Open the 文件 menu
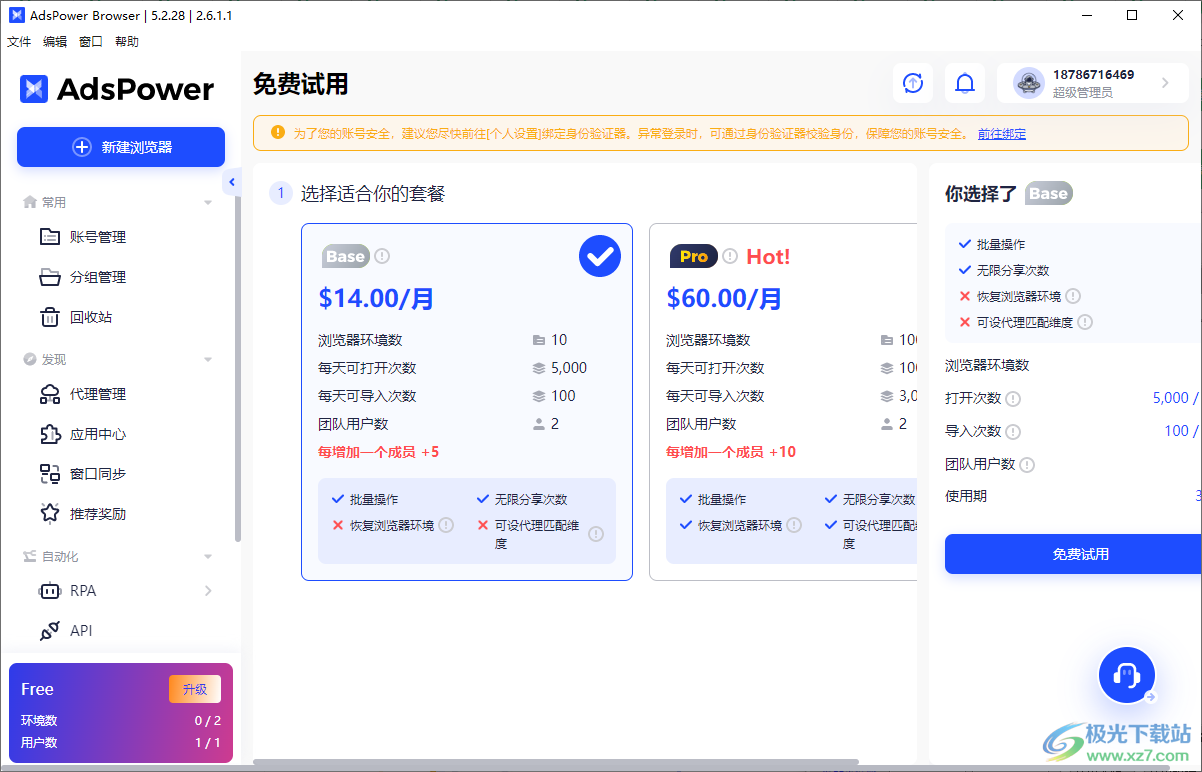 coord(18,41)
